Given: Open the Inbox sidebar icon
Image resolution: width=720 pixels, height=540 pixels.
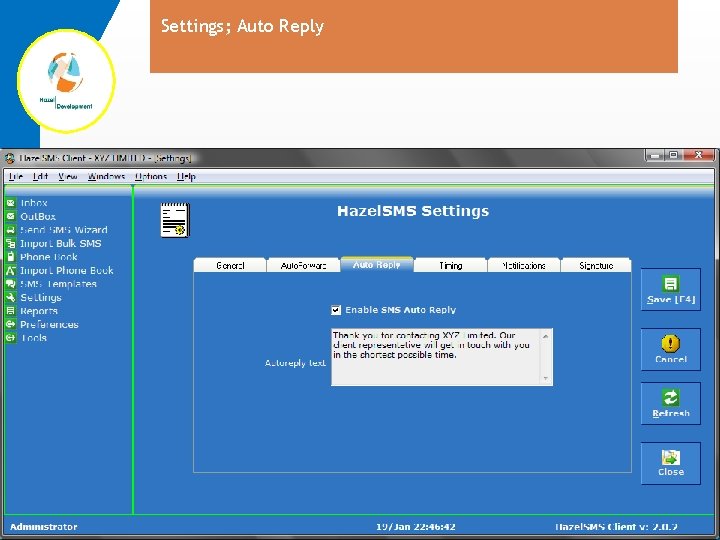Looking at the screenshot, I should coord(11,202).
